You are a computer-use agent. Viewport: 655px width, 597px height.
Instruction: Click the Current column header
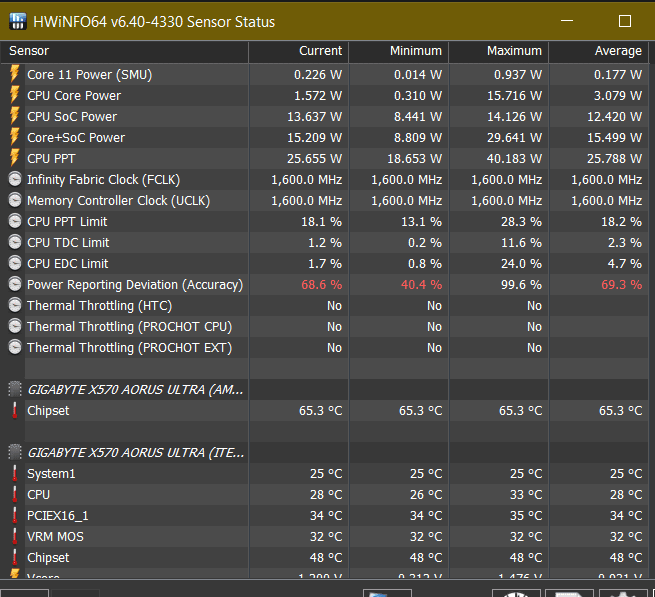[x=299, y=51]
